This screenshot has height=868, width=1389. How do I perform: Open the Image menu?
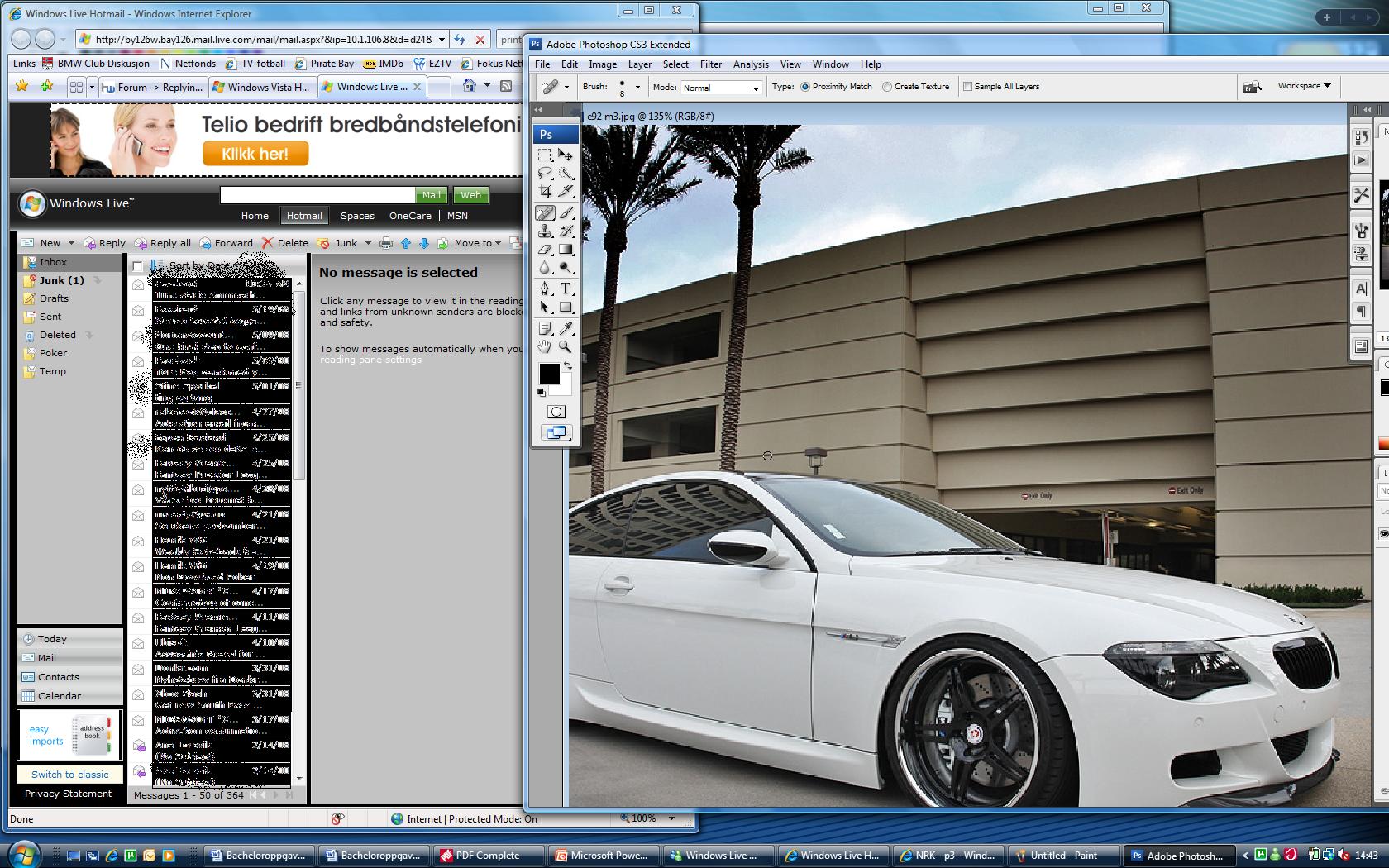[602, 64]
